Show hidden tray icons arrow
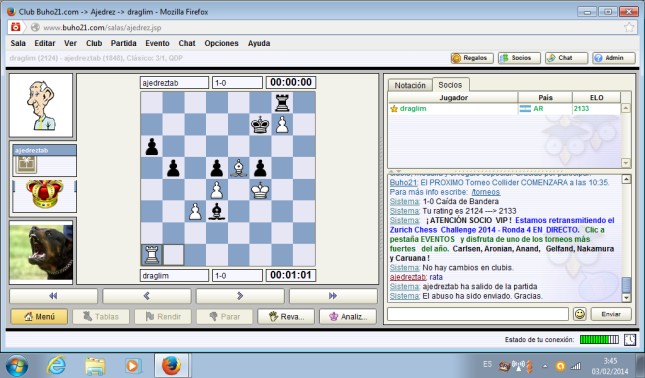Viewport: 645px width, 378px height. [x=545, y=366]
